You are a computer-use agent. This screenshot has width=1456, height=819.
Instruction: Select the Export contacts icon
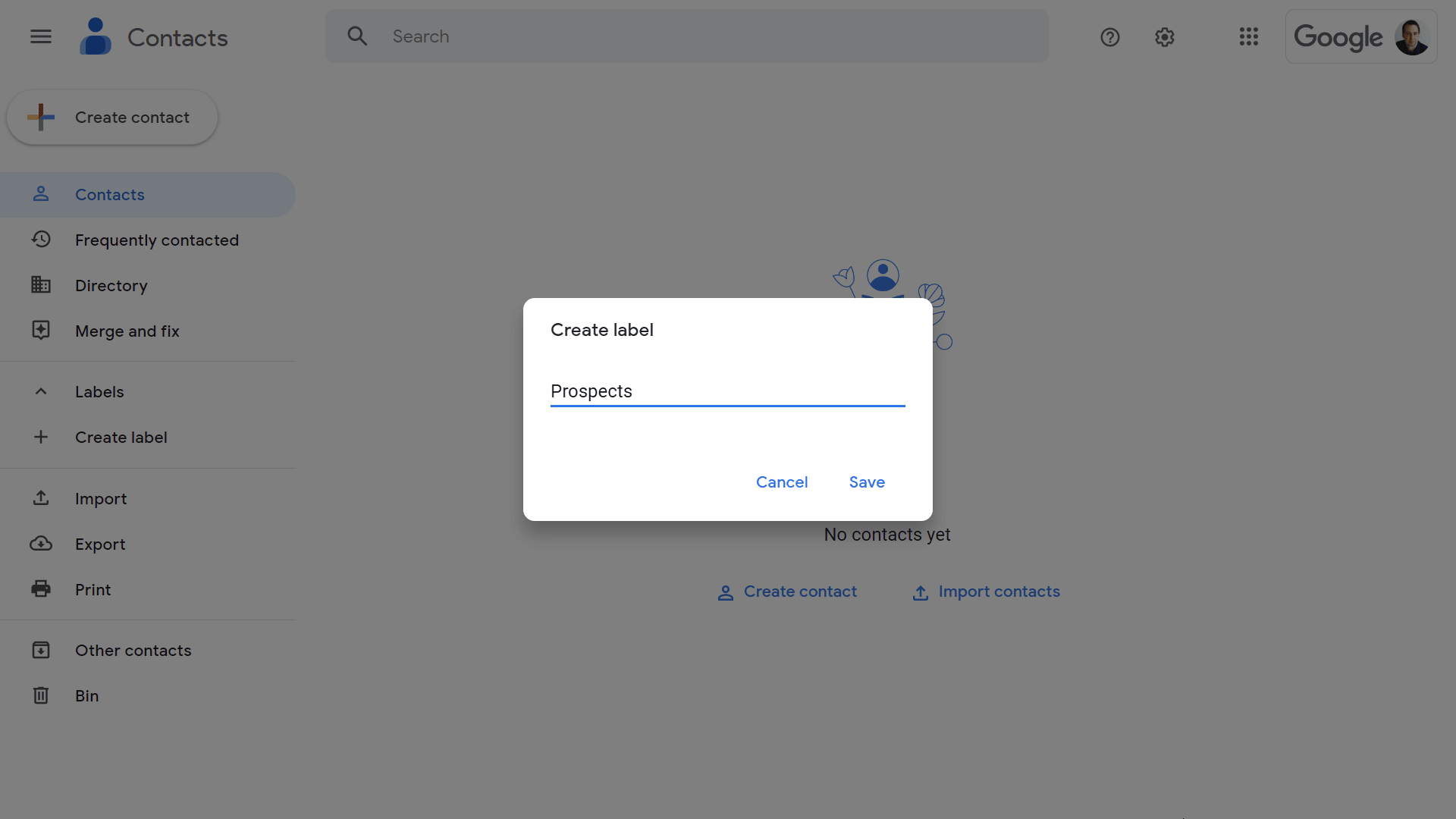click(x=41, y=543)
